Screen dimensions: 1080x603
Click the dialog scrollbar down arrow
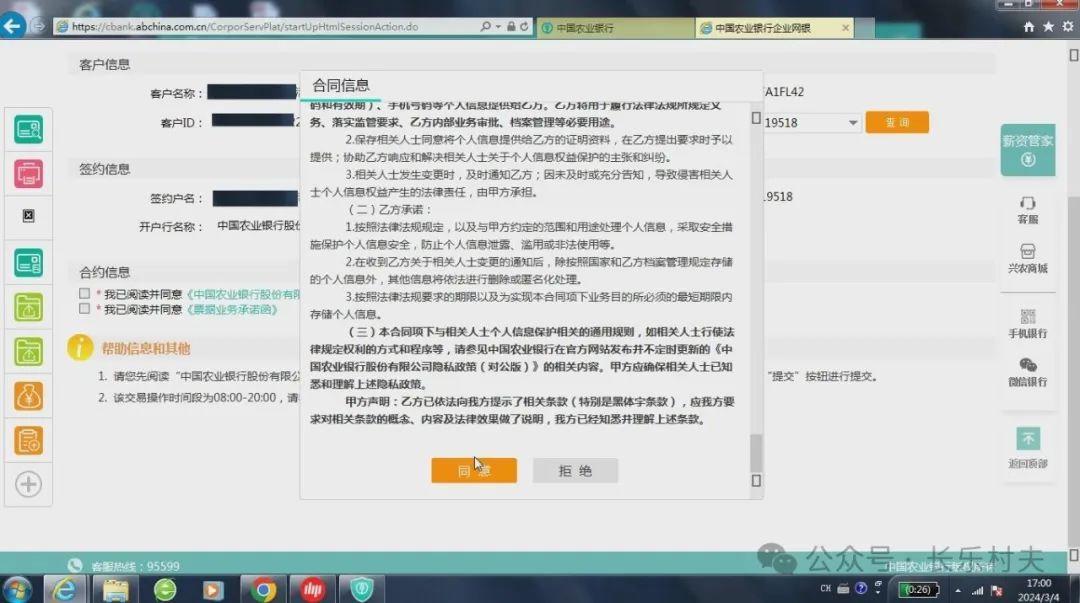coord(756,480)
